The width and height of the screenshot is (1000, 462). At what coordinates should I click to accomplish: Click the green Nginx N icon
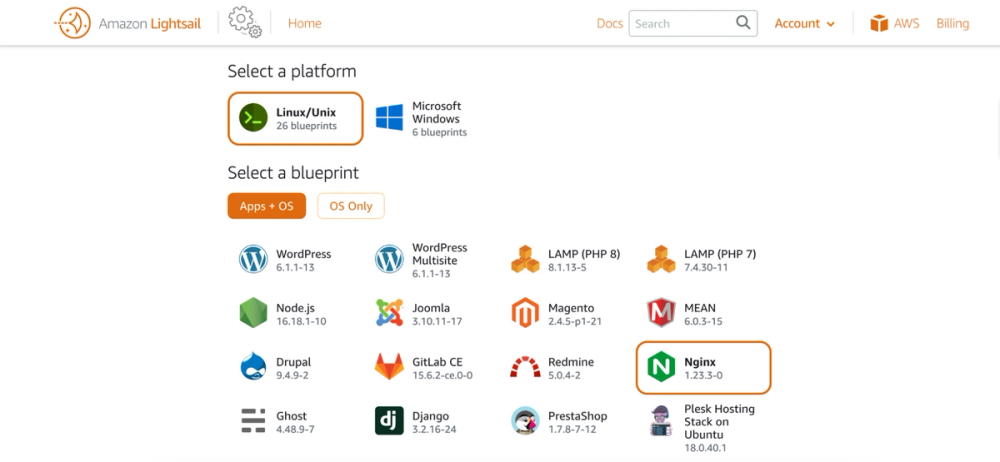tap(661, 368)
